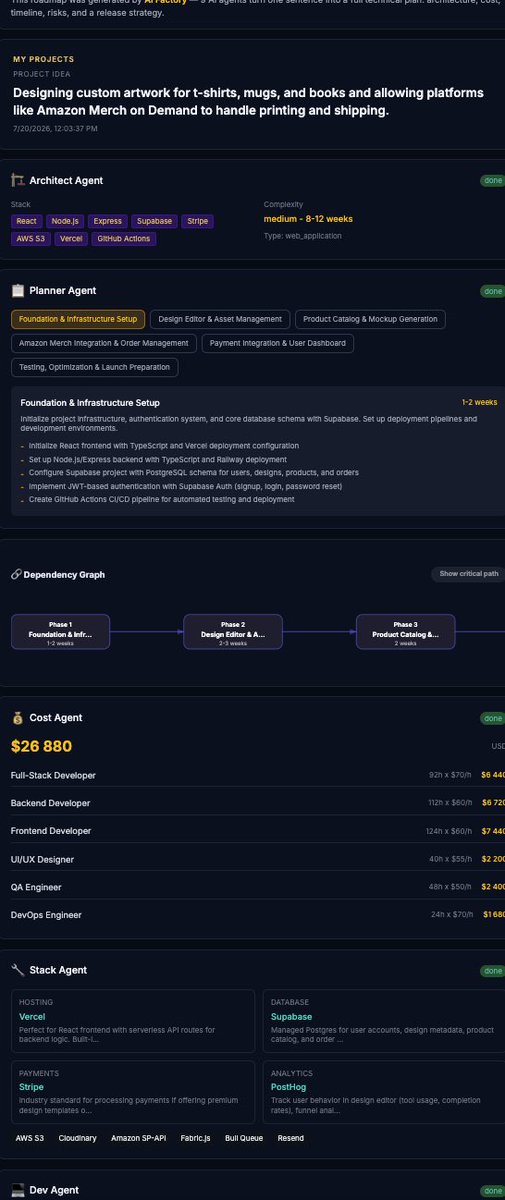Click the MY PROJECTS heading label
Image resolution: width=505 pixels, height=1200 pixels.
(x=44, y=60)
